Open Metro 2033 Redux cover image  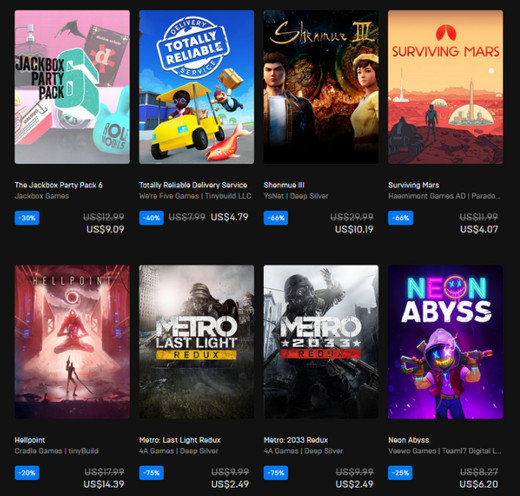(x=321, y=342)
